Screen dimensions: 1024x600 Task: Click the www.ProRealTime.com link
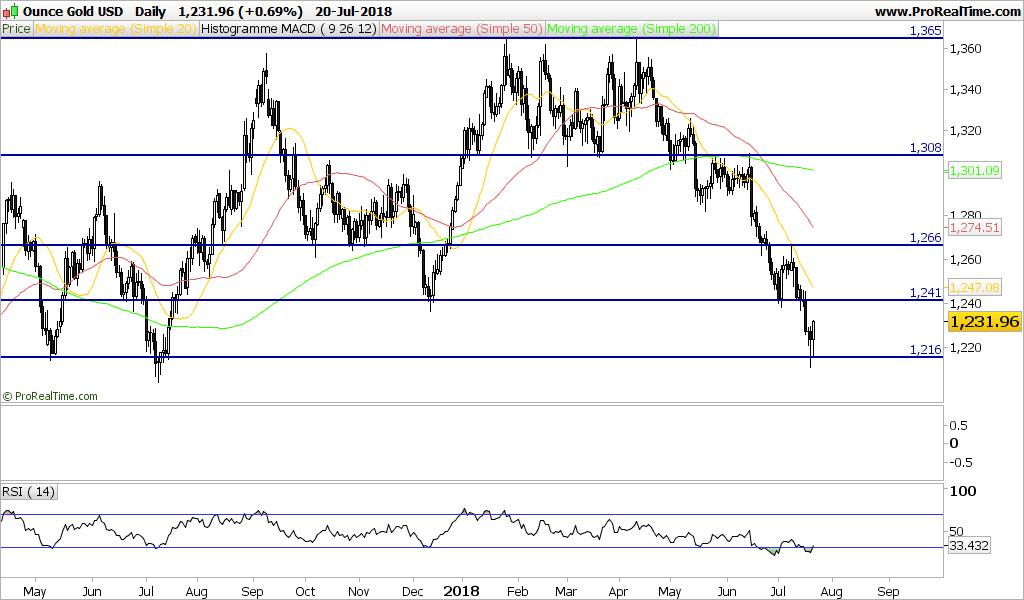tap(948, 11)
